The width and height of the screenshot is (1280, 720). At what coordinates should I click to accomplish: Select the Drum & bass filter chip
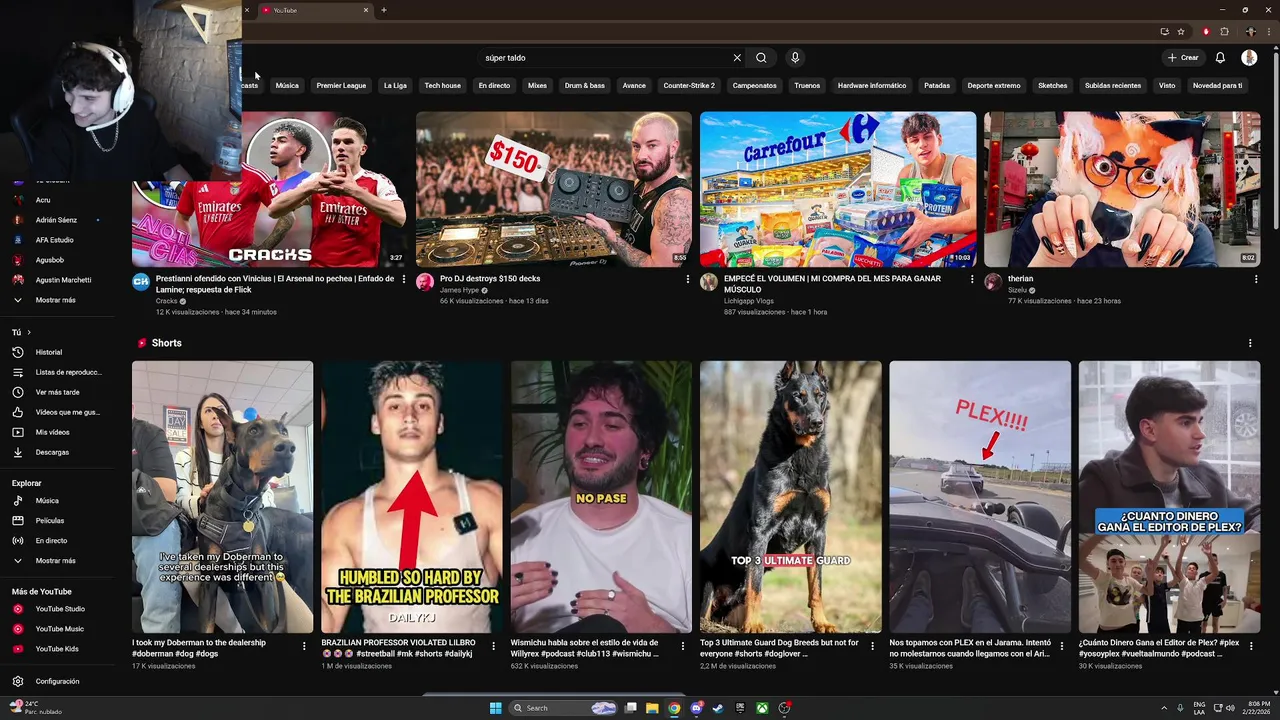(584, 86)
